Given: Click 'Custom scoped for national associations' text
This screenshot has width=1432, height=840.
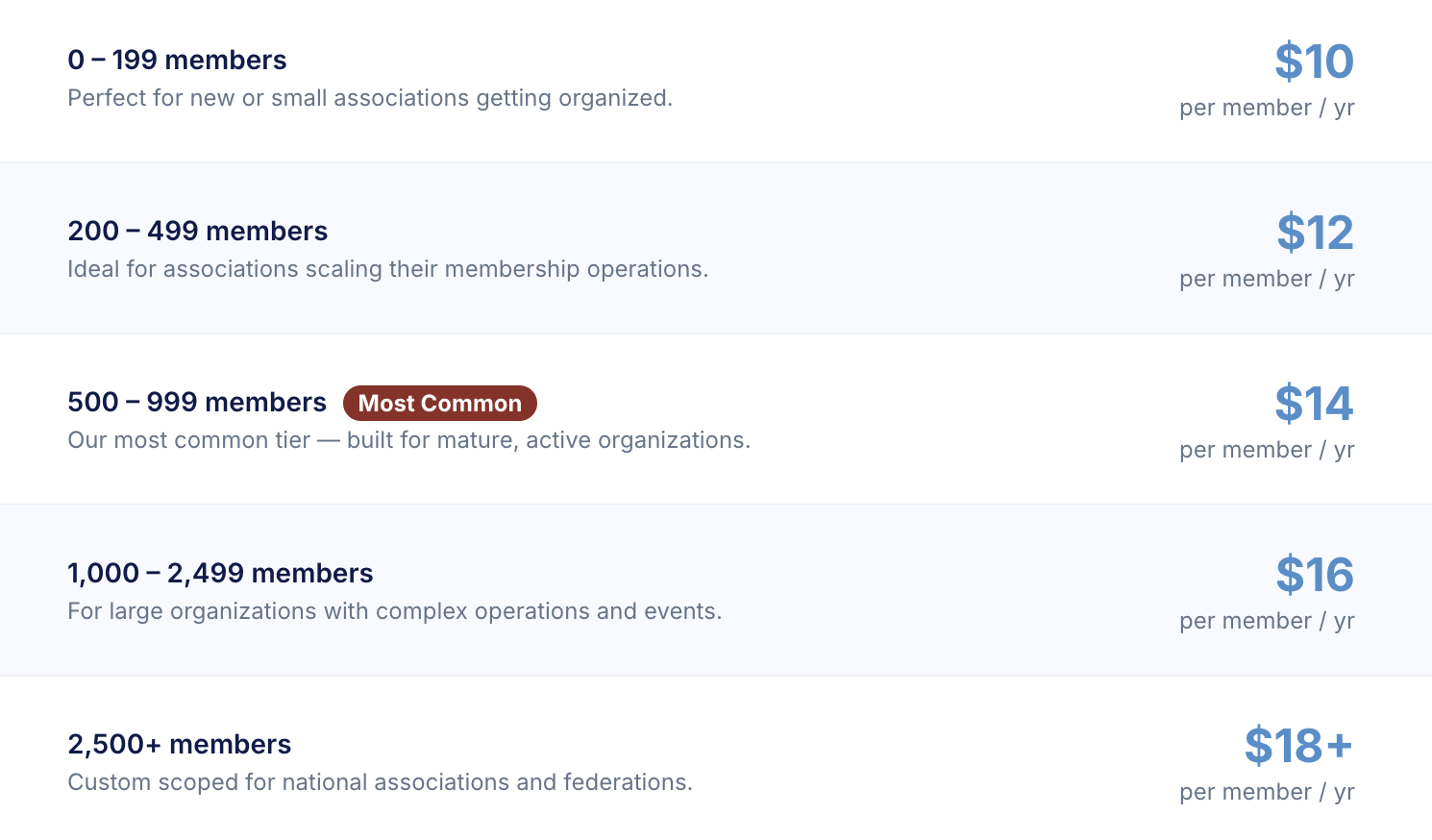Looking at the screenshot, I should click(380, 782).
